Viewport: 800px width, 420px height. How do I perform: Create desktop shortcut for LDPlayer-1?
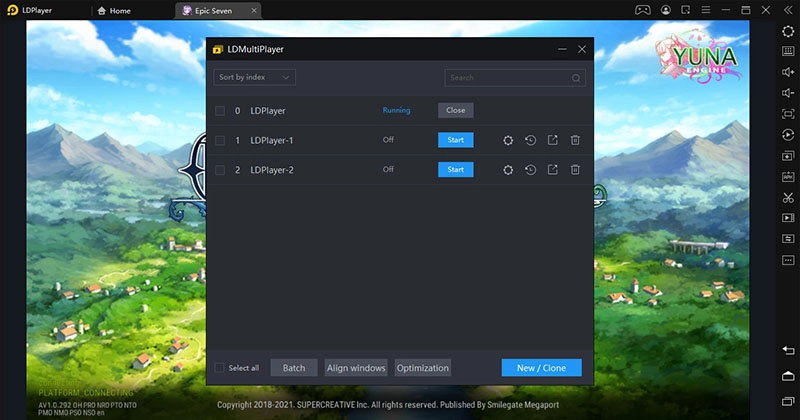pos(553,140)
